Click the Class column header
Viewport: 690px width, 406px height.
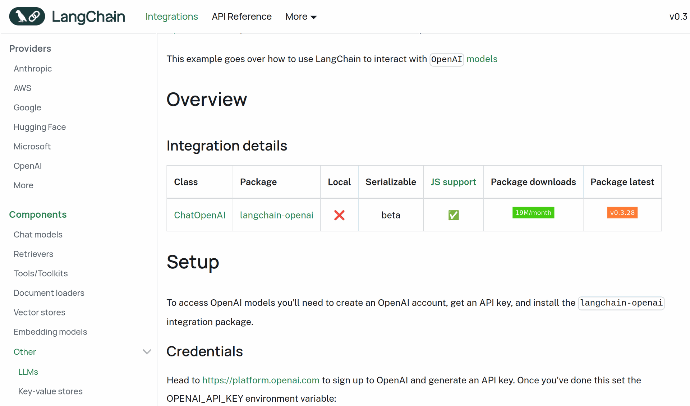(186, 182)
